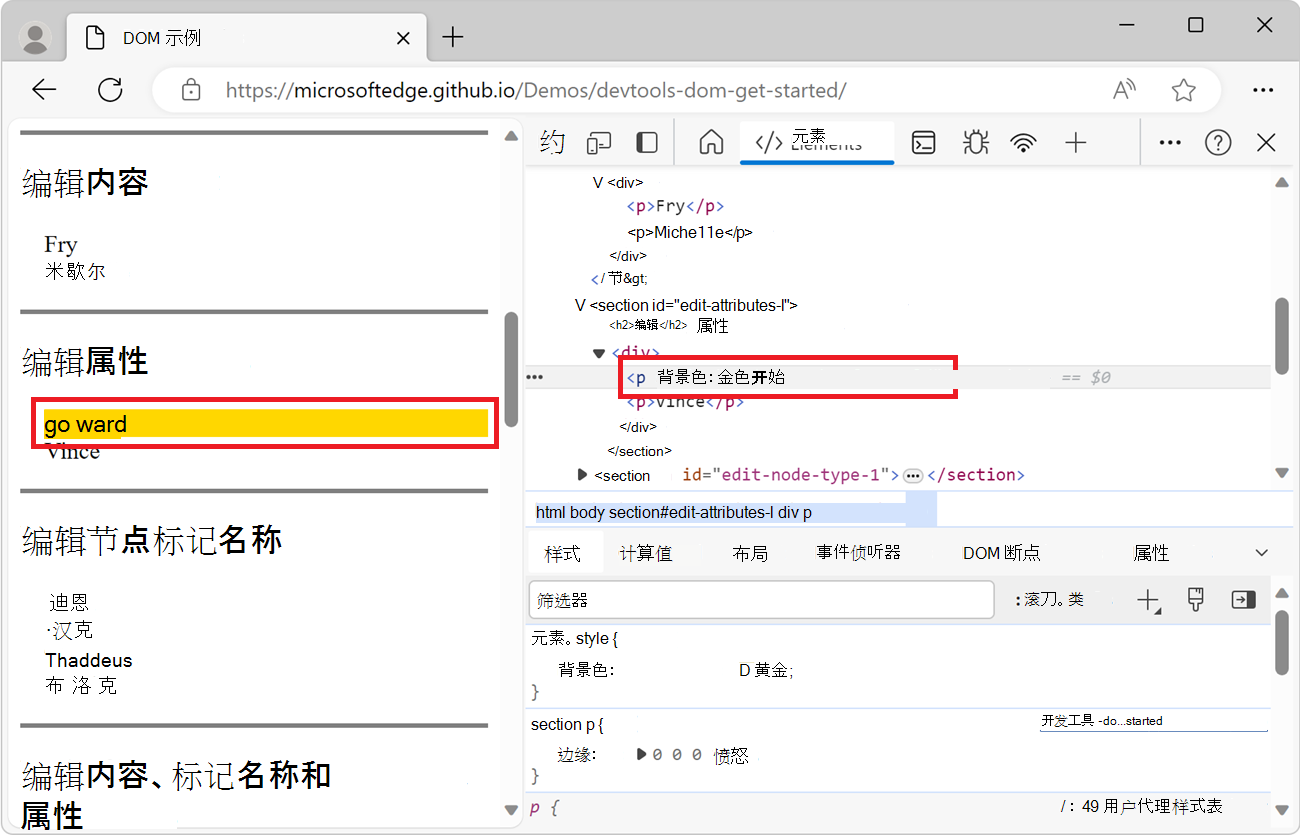Switch to the 属性 Properties tab
Image resolution: width=1300 pixels, height=835 pixels.
(1151, 553)
